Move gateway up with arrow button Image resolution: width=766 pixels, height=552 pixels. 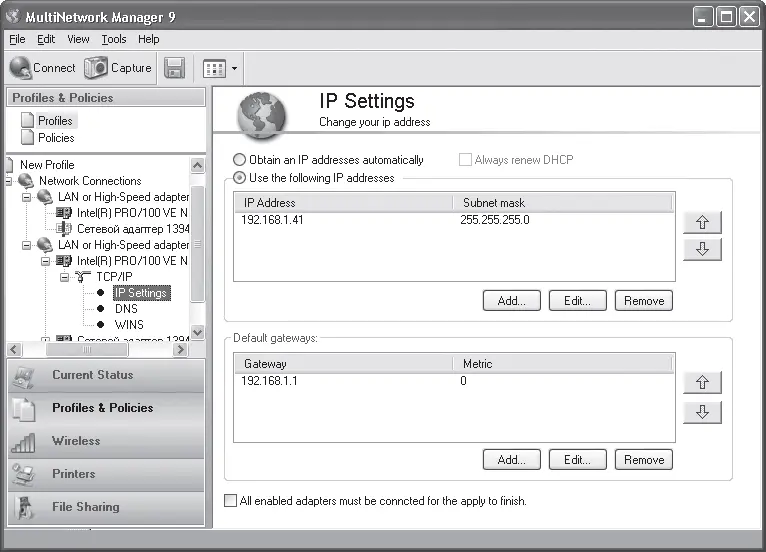click(701, 382)
